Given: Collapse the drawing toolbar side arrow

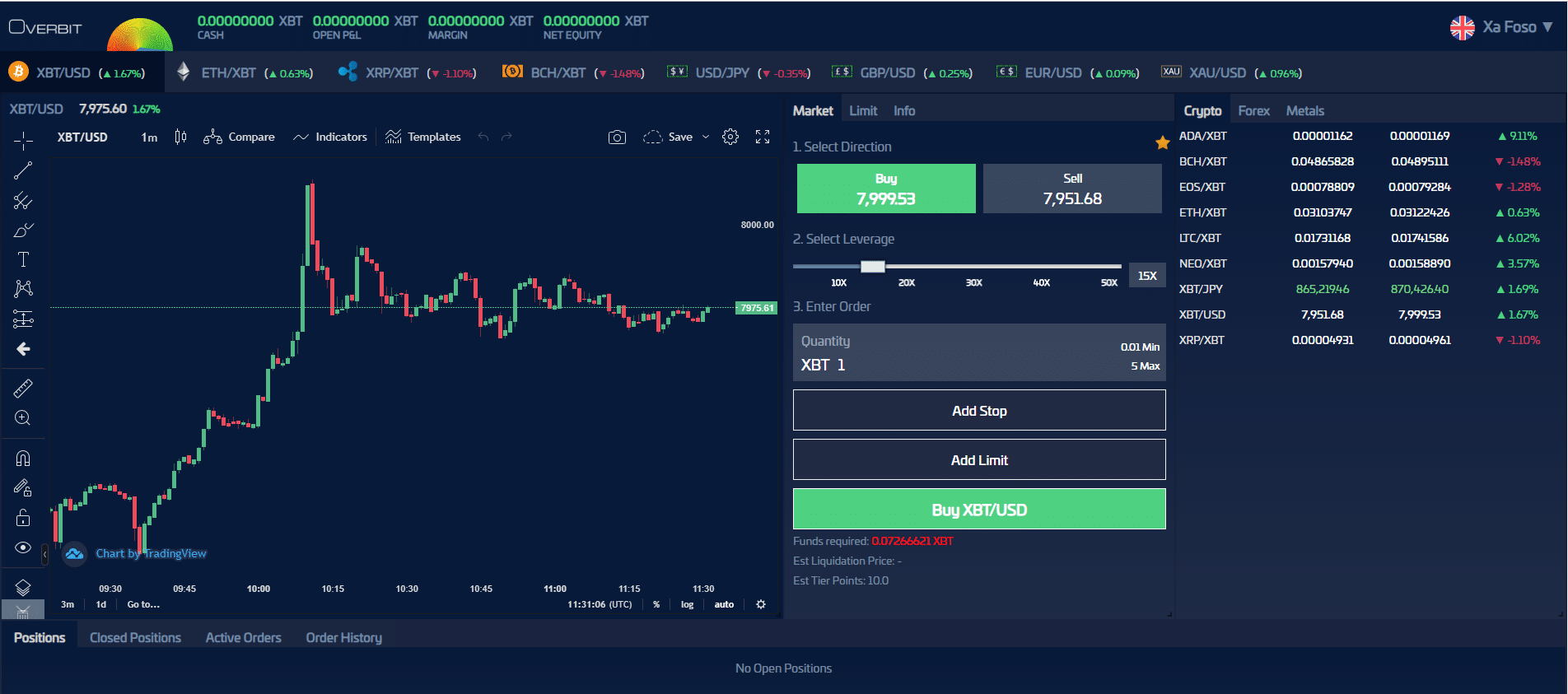Looking at the screenshot, I should pos(44,555).
